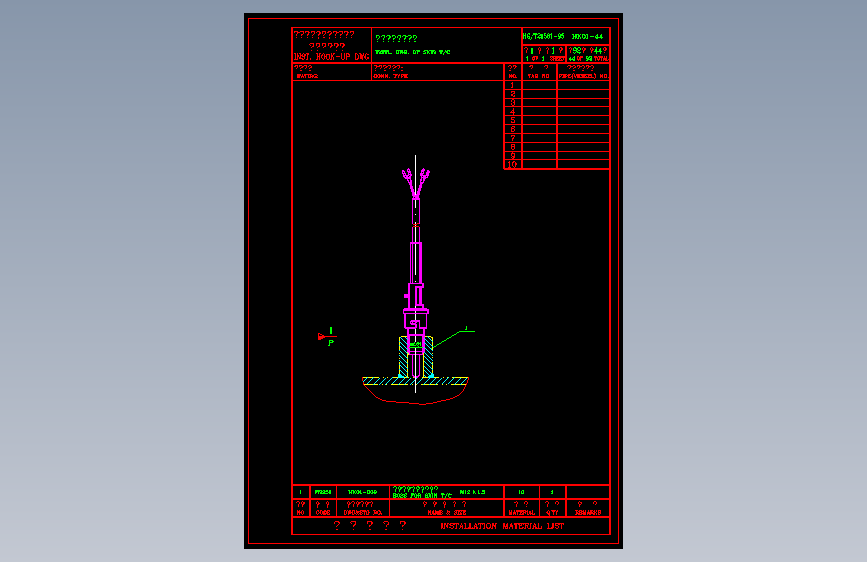Select the 'TAG NO' column header
This screenshot has width=867, height=562.
point(539,76)
